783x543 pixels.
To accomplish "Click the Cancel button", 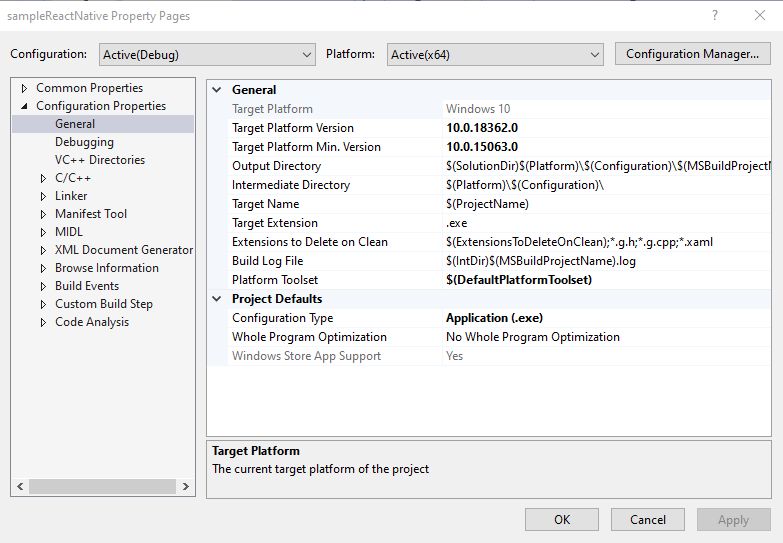I will coord(648,520).
